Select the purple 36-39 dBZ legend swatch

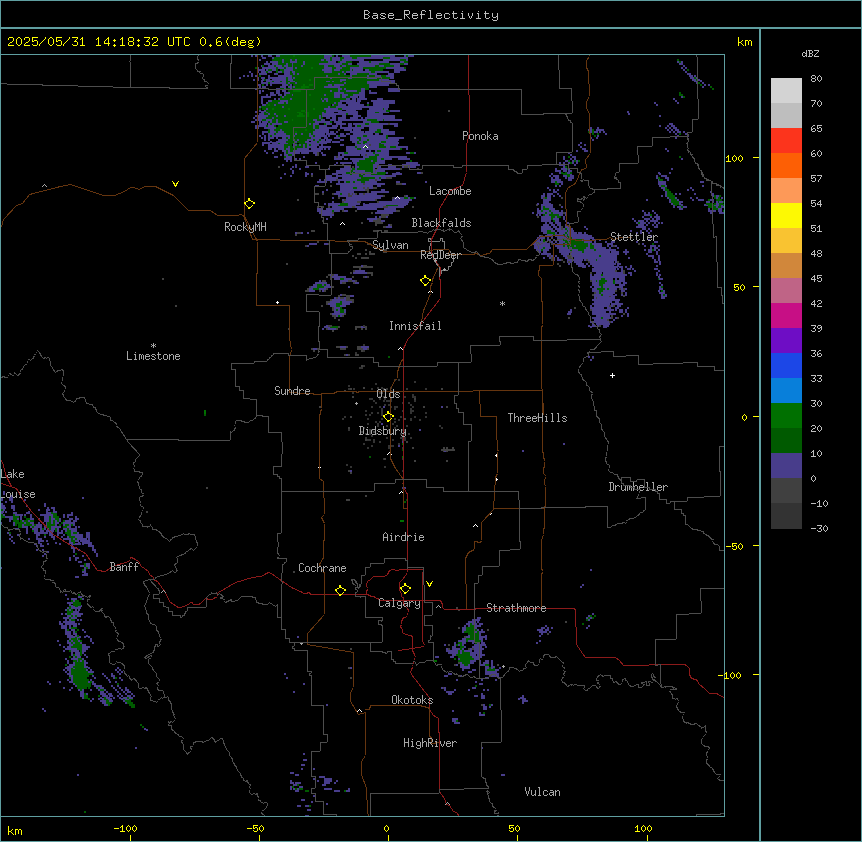pyautogui.click(x=786, y=341)
